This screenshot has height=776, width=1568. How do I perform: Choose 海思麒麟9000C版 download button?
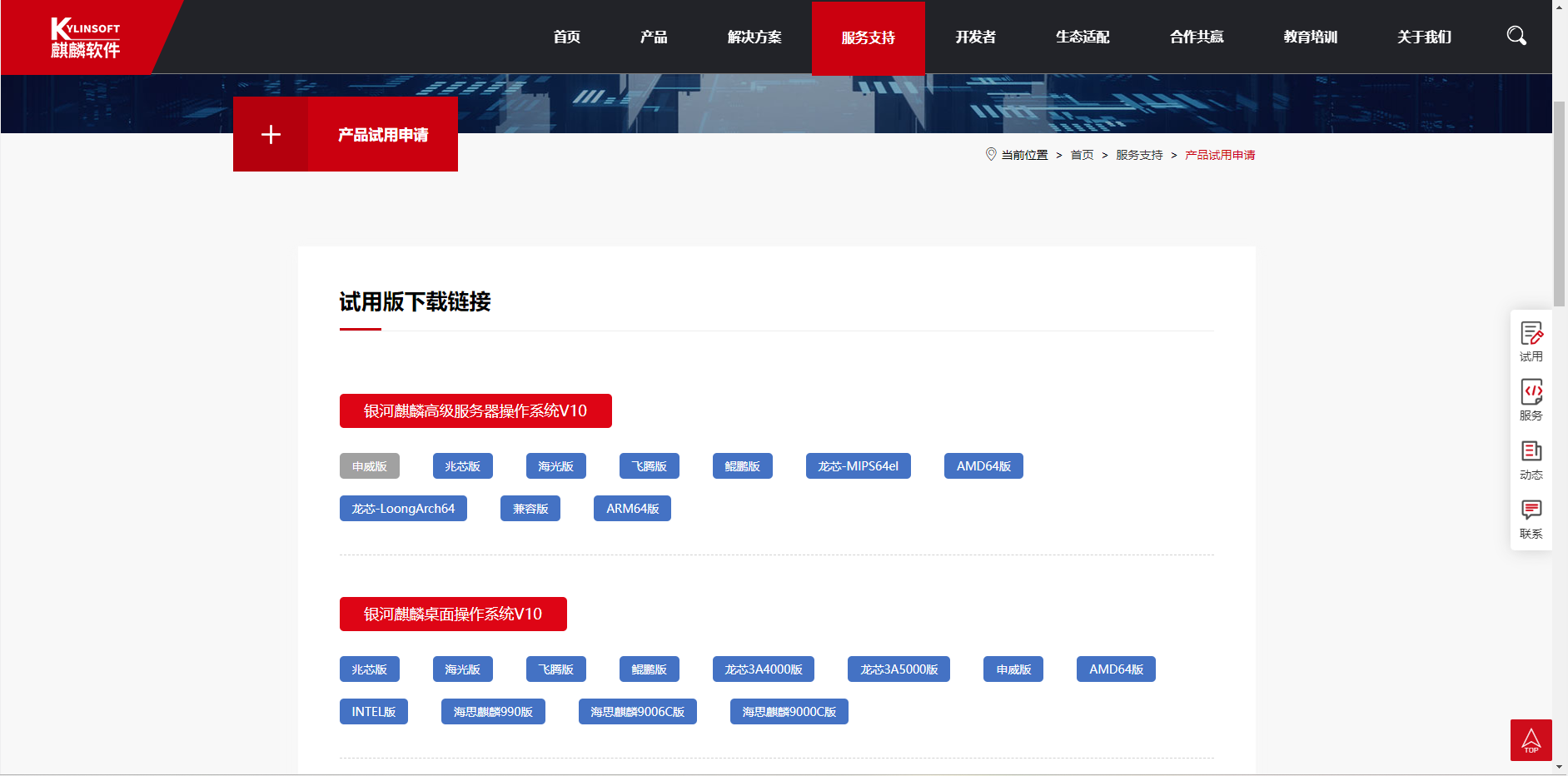789,712
